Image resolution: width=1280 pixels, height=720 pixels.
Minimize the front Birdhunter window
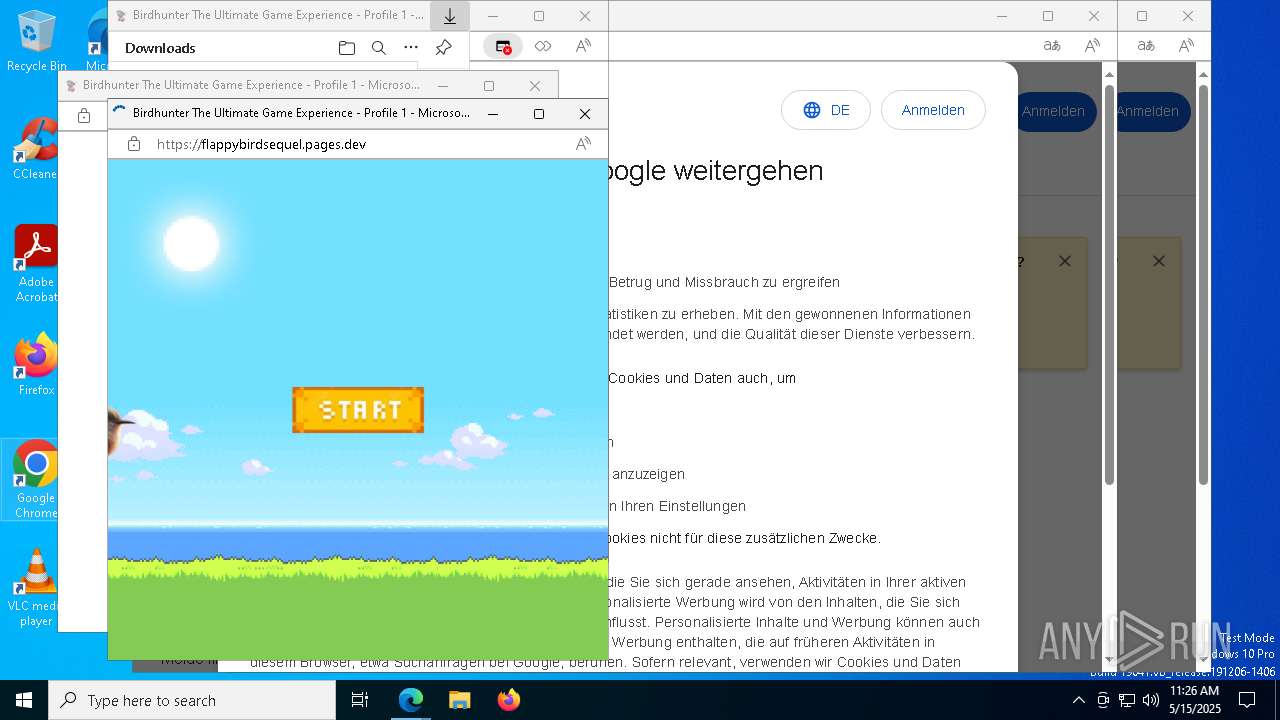[493, 114]
